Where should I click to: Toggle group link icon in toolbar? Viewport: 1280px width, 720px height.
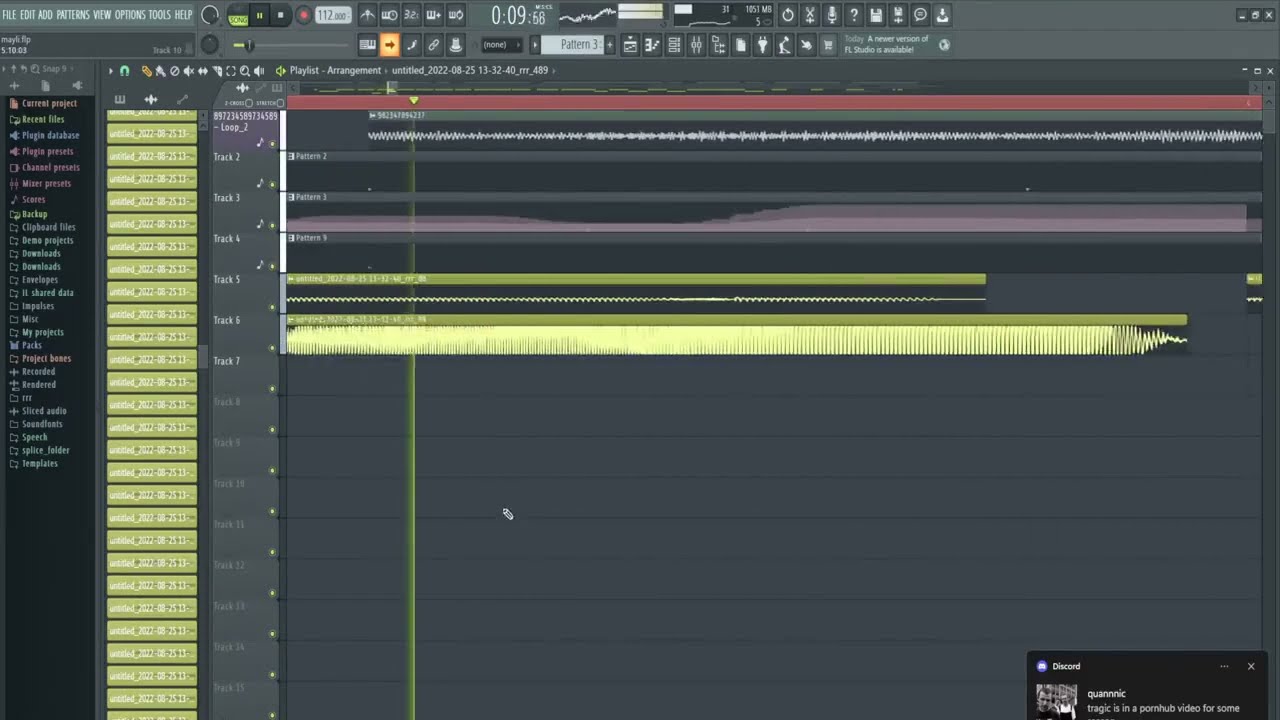[x=433, y=45]
